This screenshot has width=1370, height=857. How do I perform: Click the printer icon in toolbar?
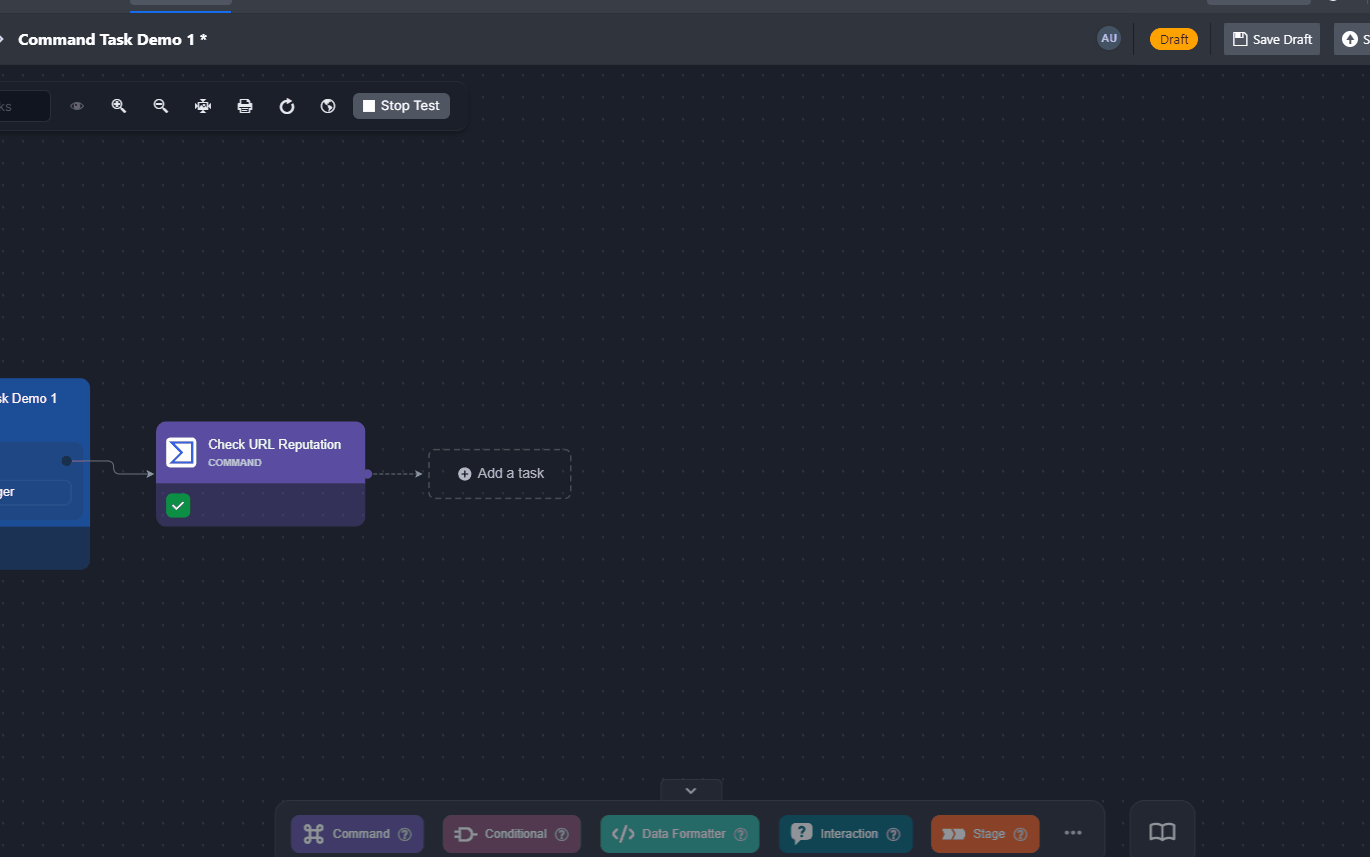pos(245,106)
